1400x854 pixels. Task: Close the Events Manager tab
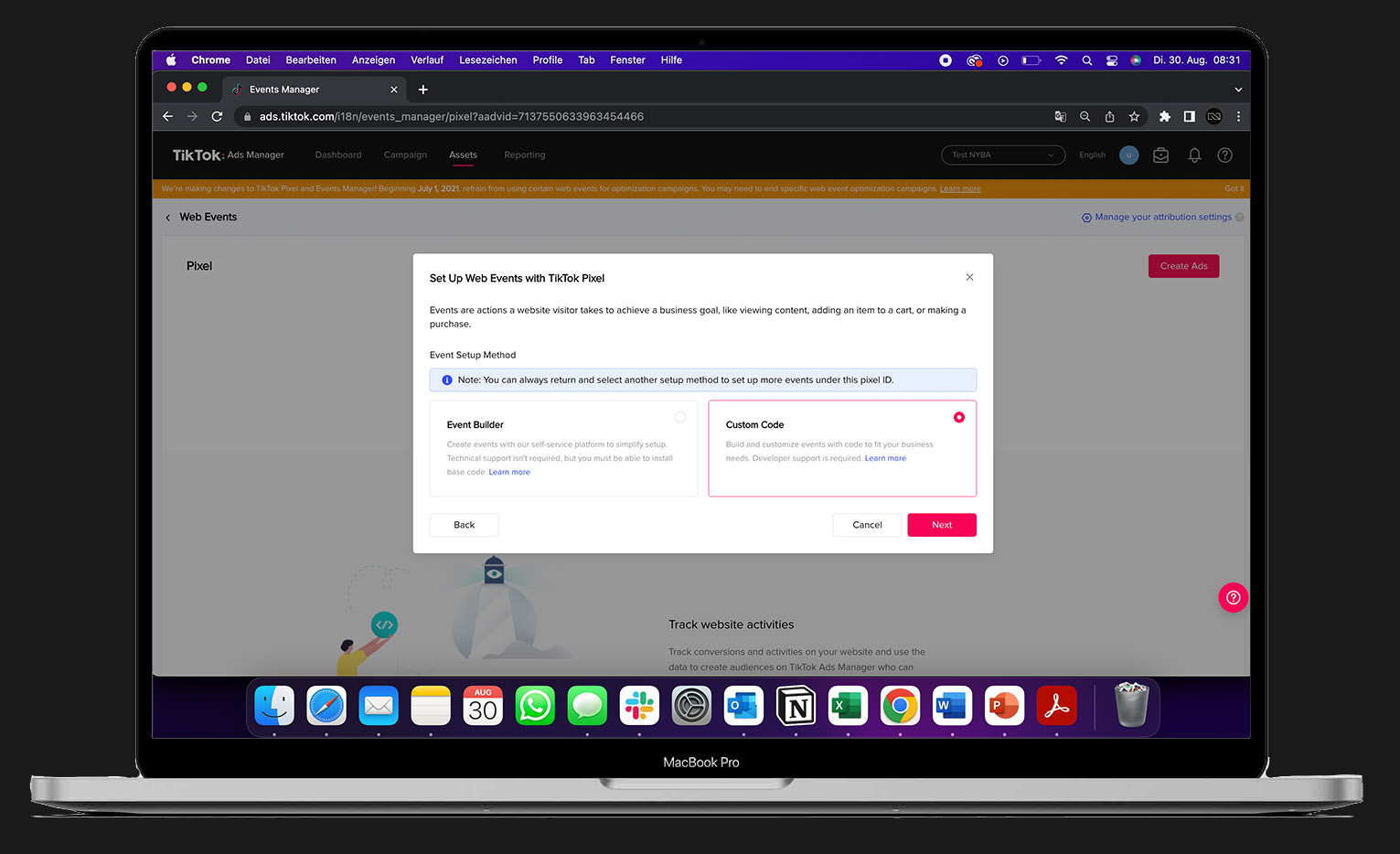pos(394,90)
